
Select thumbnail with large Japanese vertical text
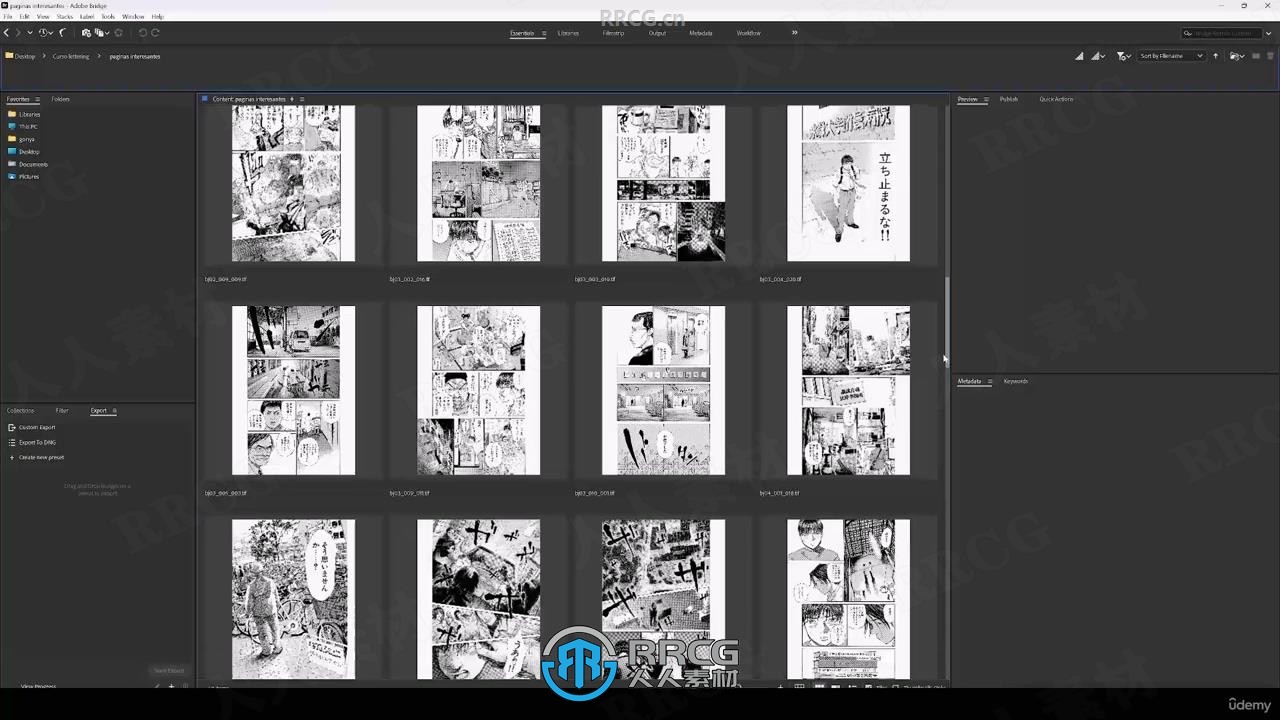click(x=848, y=183)
